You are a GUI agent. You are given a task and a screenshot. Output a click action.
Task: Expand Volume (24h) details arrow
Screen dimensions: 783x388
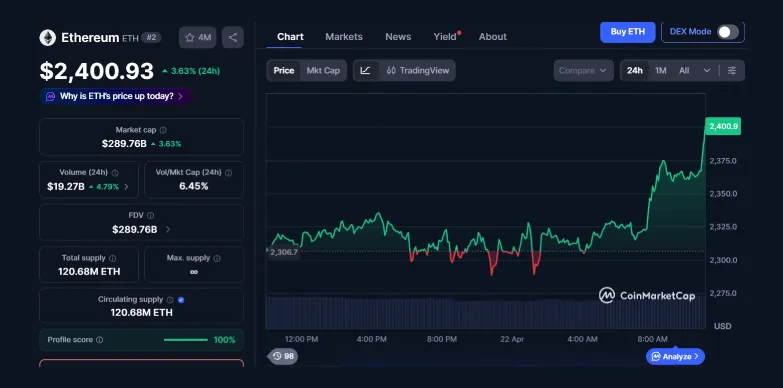pos(126,187)
